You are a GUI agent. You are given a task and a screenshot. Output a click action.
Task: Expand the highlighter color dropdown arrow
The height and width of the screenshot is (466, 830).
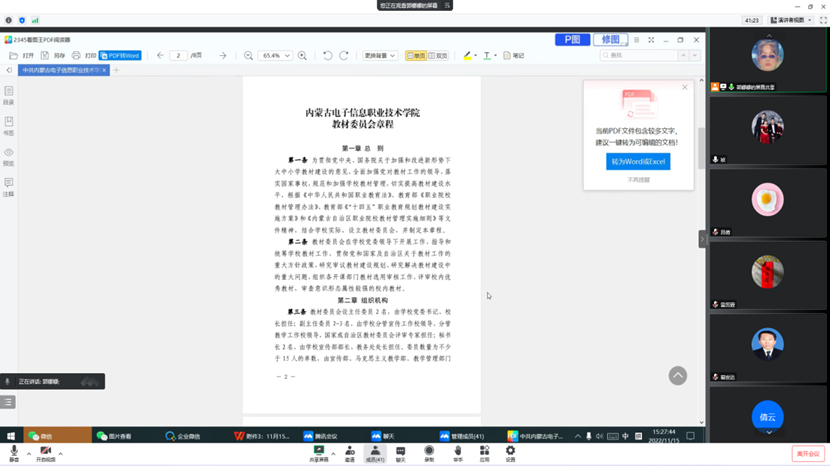pos(476,56)
